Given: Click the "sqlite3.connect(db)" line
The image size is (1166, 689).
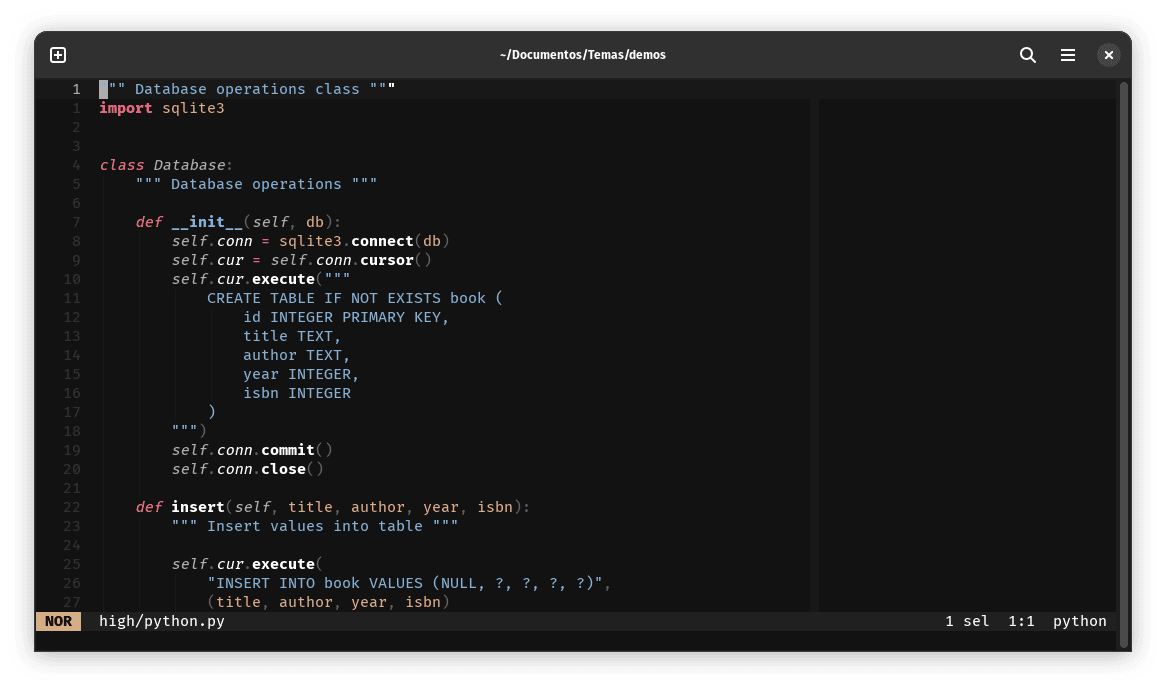Looking at the screenshot, I should tap(310, 242).
